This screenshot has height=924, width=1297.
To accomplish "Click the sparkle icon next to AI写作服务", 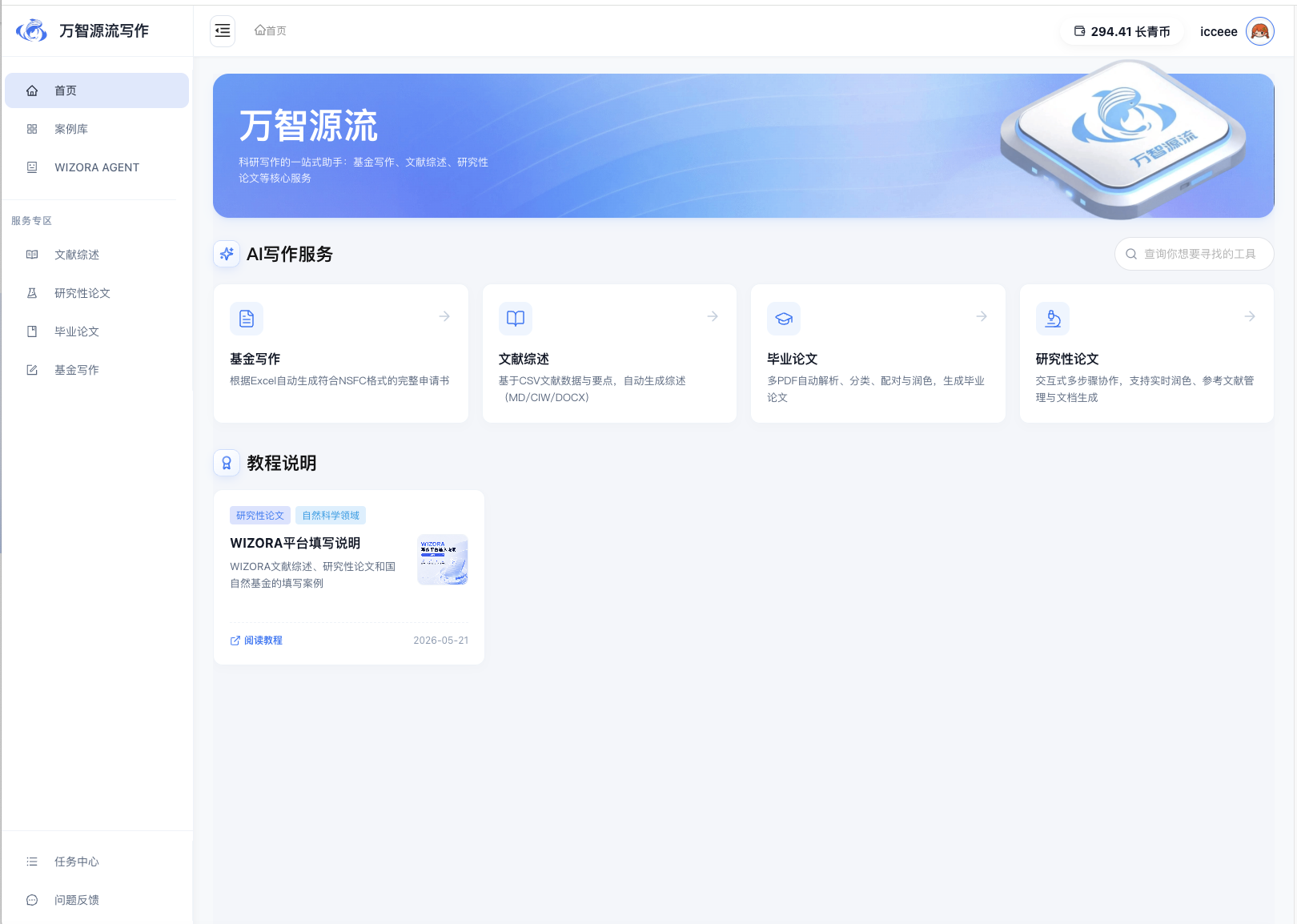I will (227, 254).
